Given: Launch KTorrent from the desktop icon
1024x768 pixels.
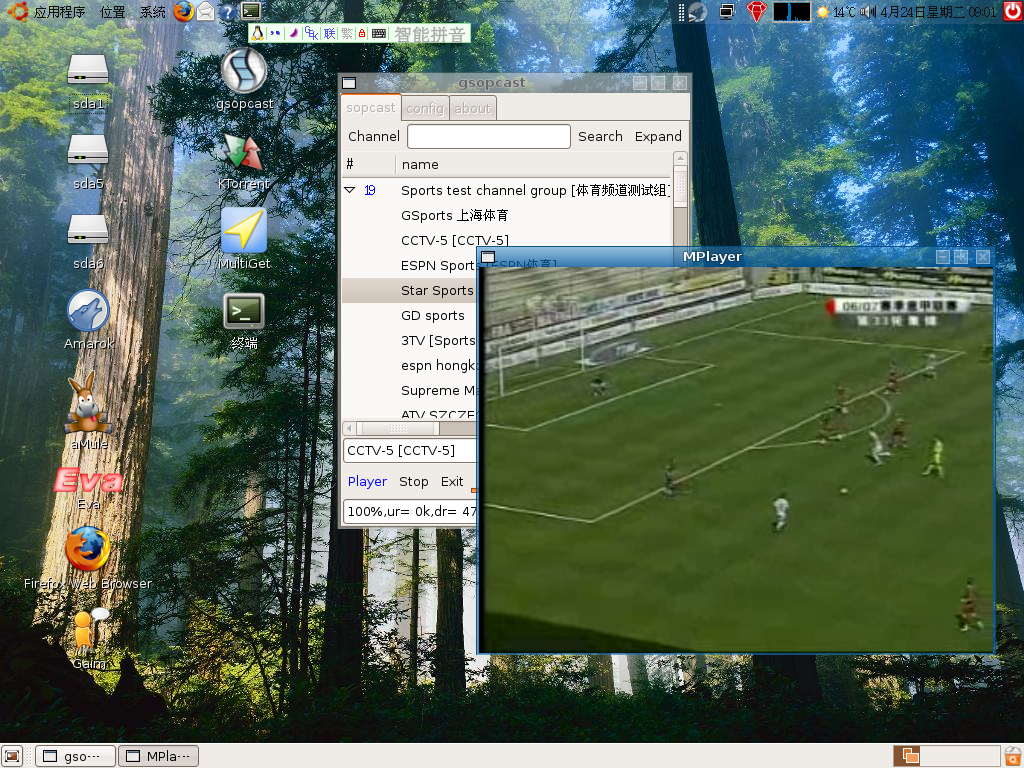Looking at the screenshot, I should 244,152.
